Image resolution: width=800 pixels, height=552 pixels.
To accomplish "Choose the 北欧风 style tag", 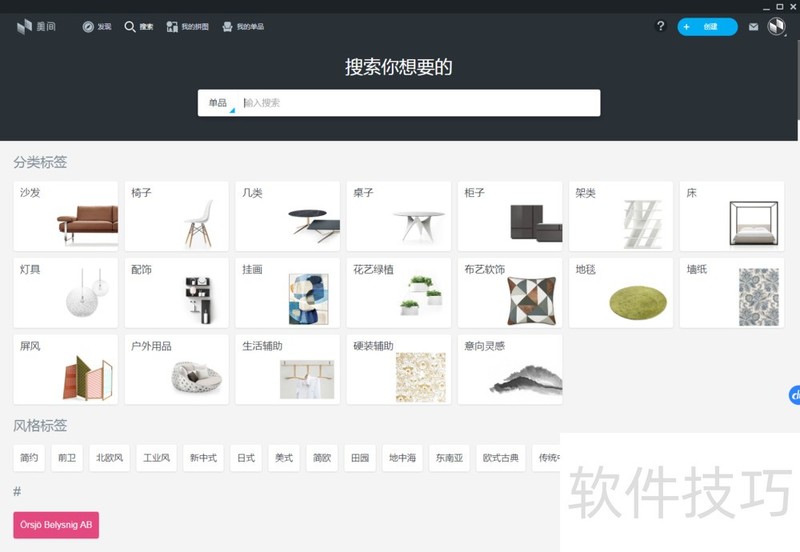I will point(109,458).
